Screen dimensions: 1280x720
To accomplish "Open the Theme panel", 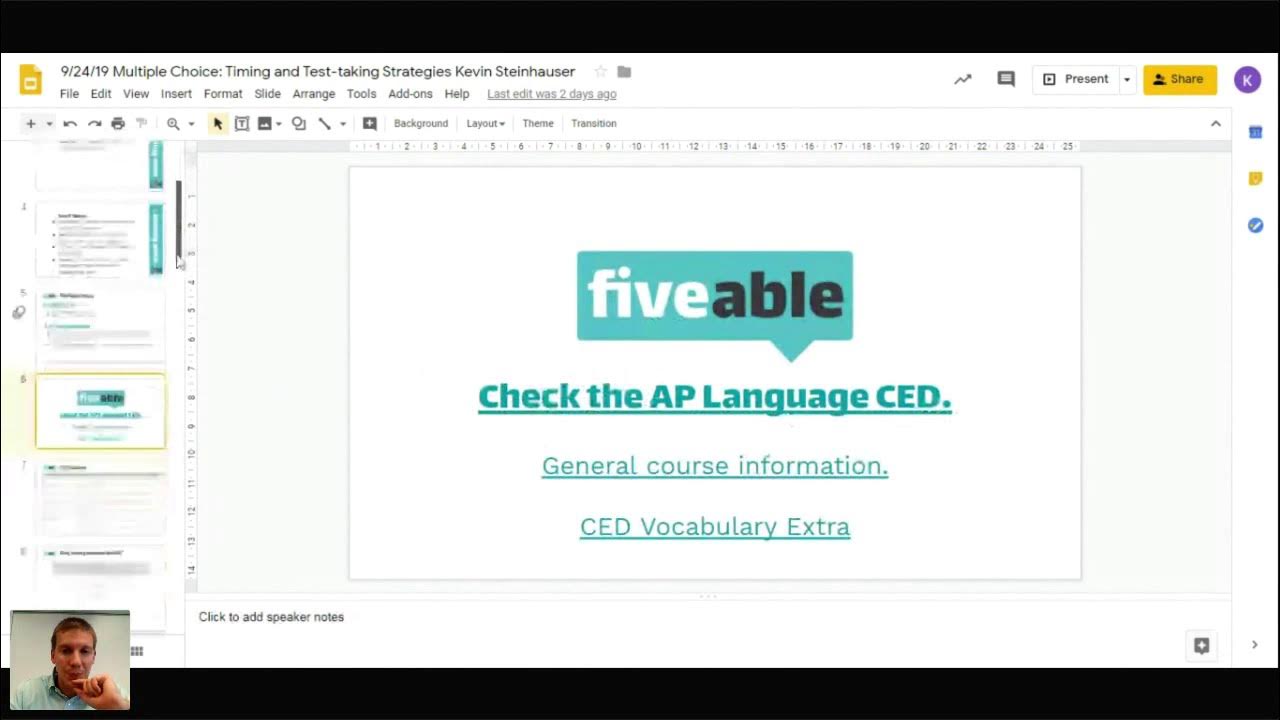I will coord(538,124).
